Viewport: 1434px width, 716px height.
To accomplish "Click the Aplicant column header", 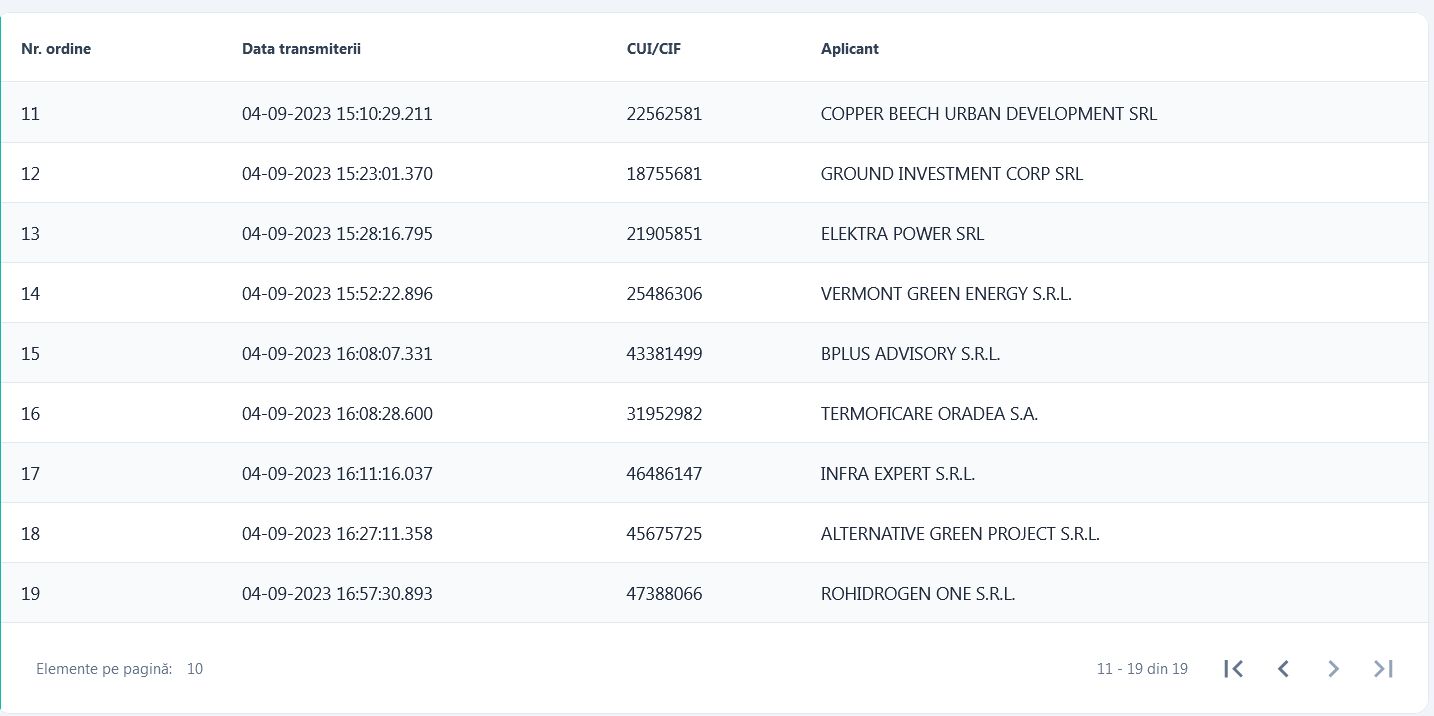I will (849, 49).
